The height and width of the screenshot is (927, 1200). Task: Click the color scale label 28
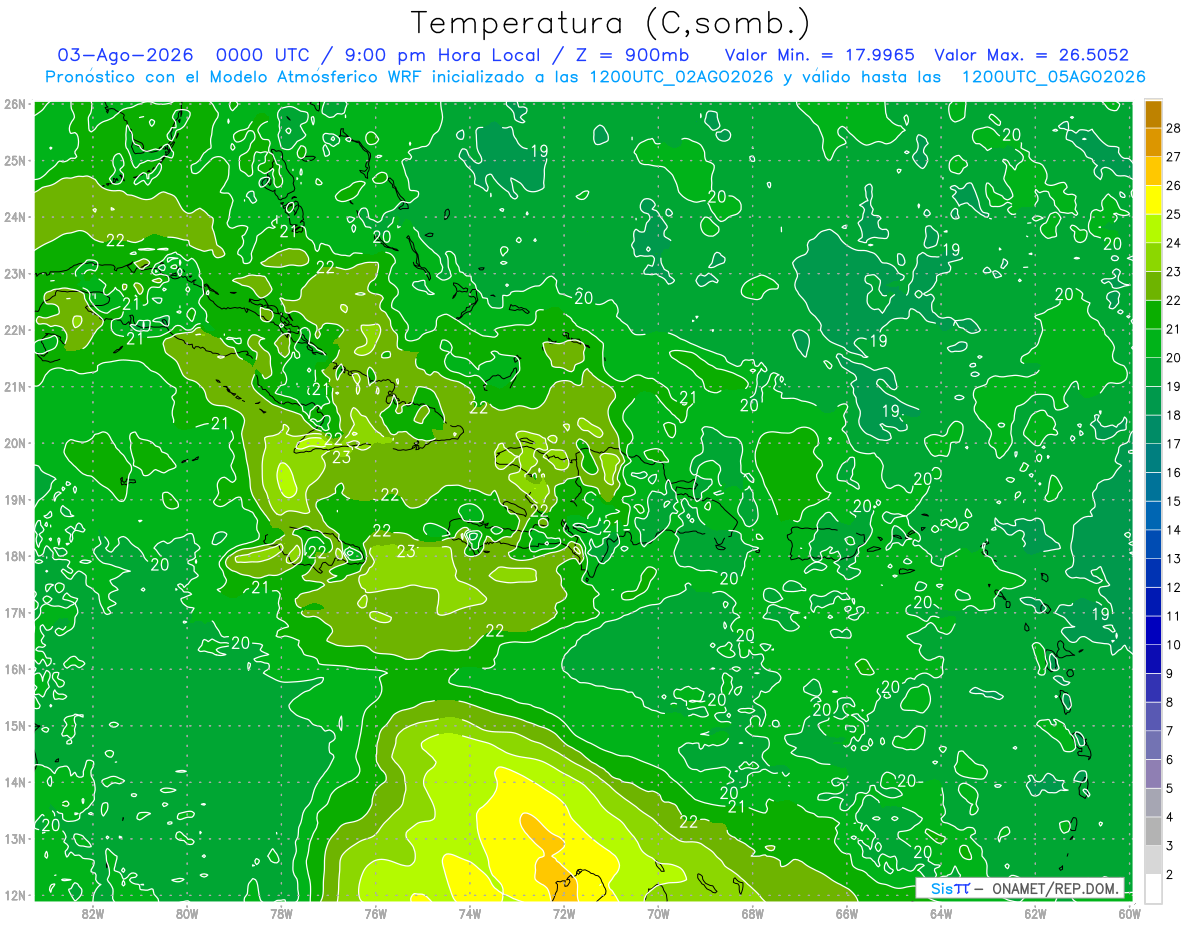click(1173, 128)
